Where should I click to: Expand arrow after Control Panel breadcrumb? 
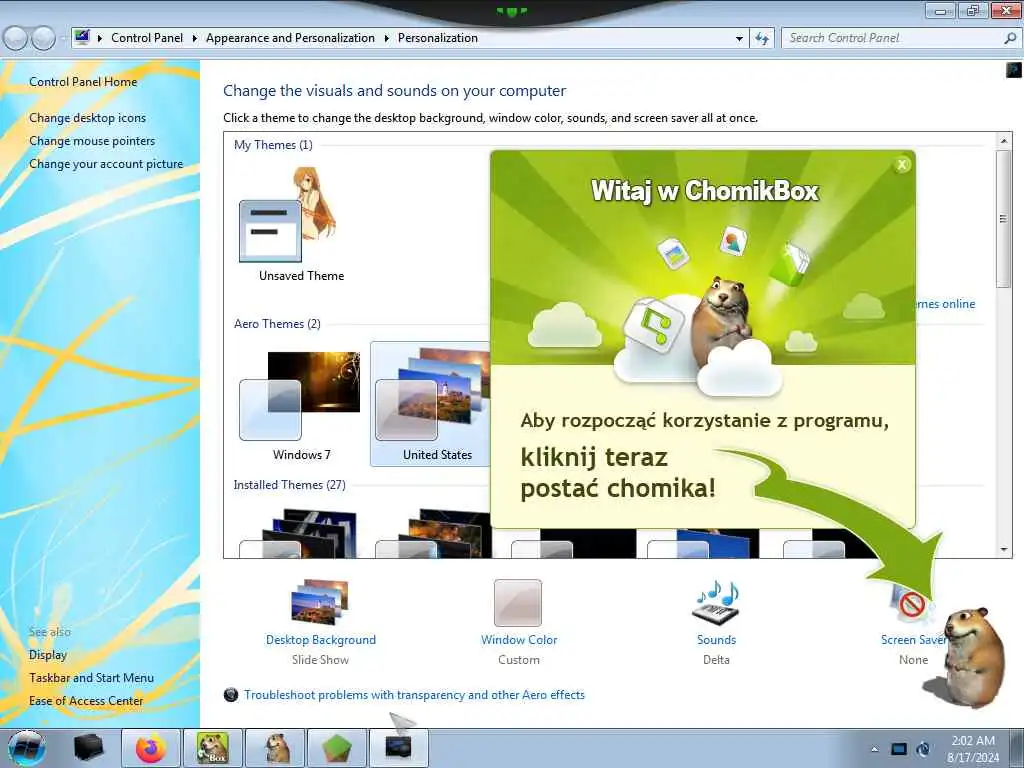pos(195,39)
